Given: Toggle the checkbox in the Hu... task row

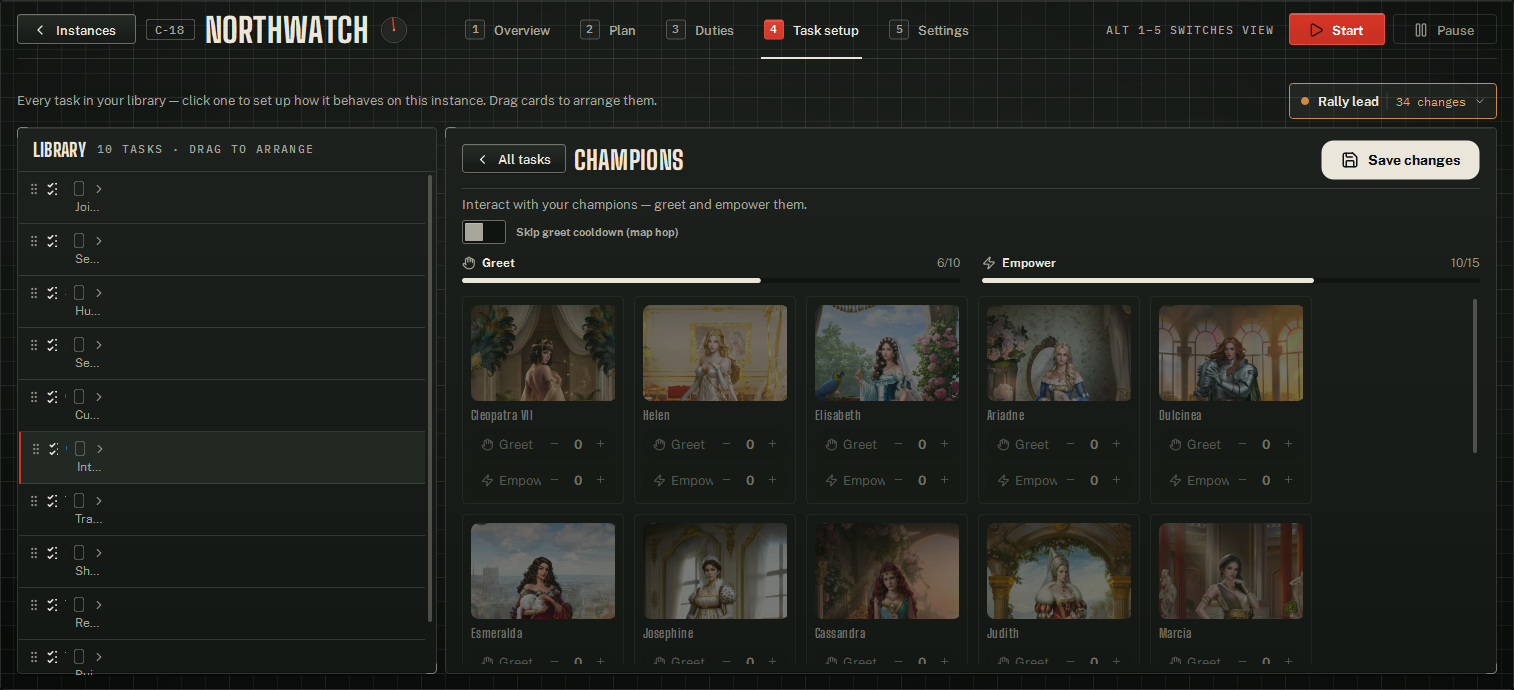Looking at the screenshot, I should (x=79, y=292).
